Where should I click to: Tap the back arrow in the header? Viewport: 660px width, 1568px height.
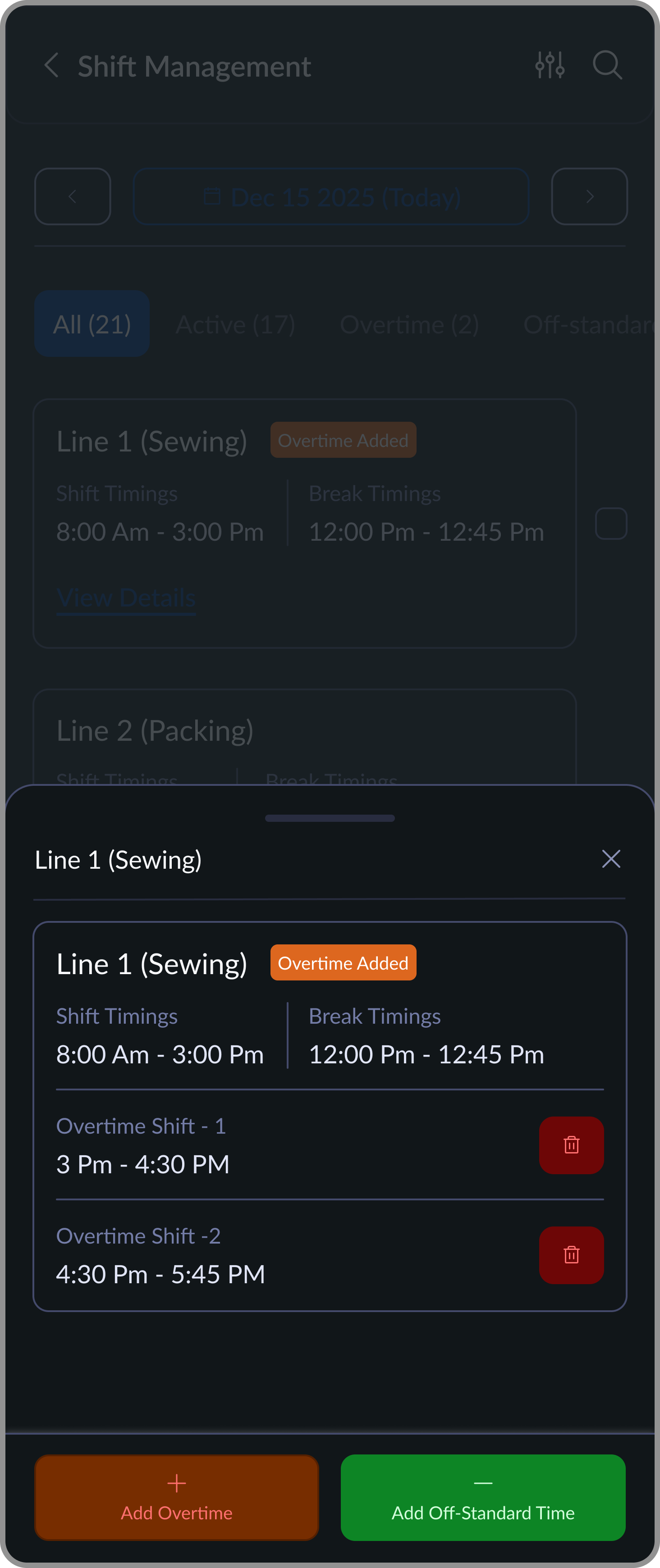[x=52, y=65]
